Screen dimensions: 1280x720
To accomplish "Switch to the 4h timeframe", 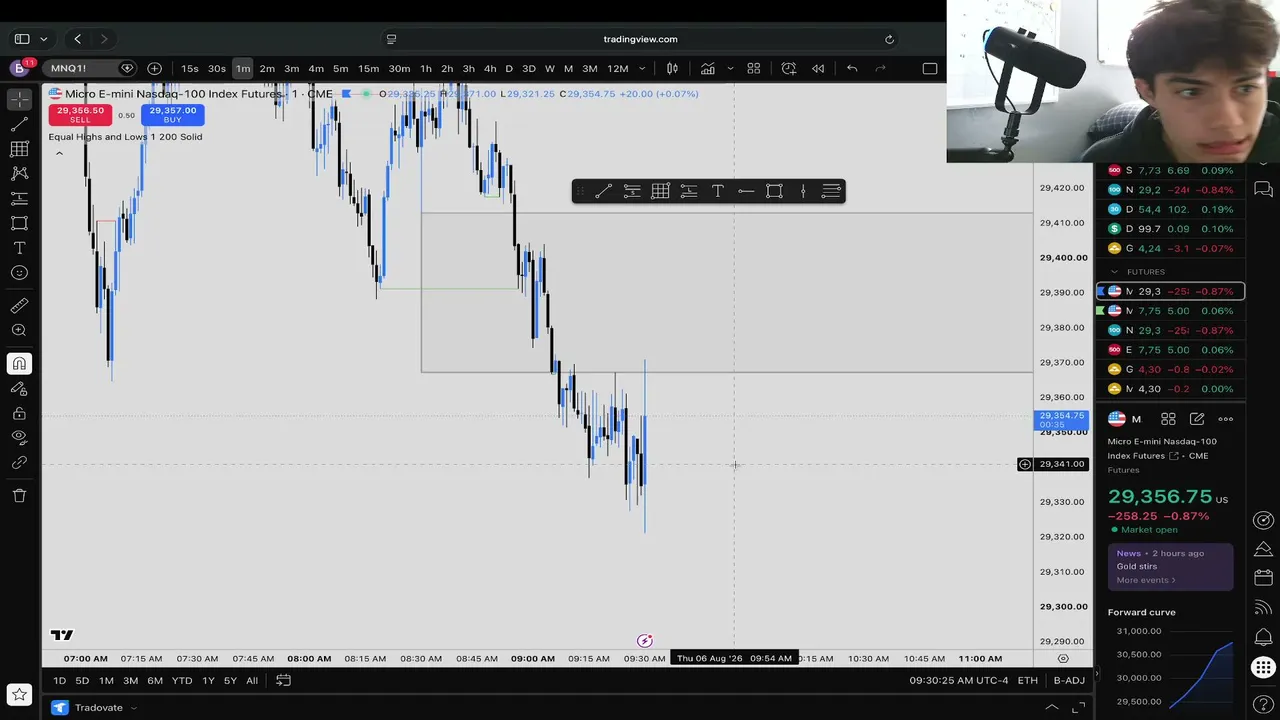I will (x=490, y=68).
